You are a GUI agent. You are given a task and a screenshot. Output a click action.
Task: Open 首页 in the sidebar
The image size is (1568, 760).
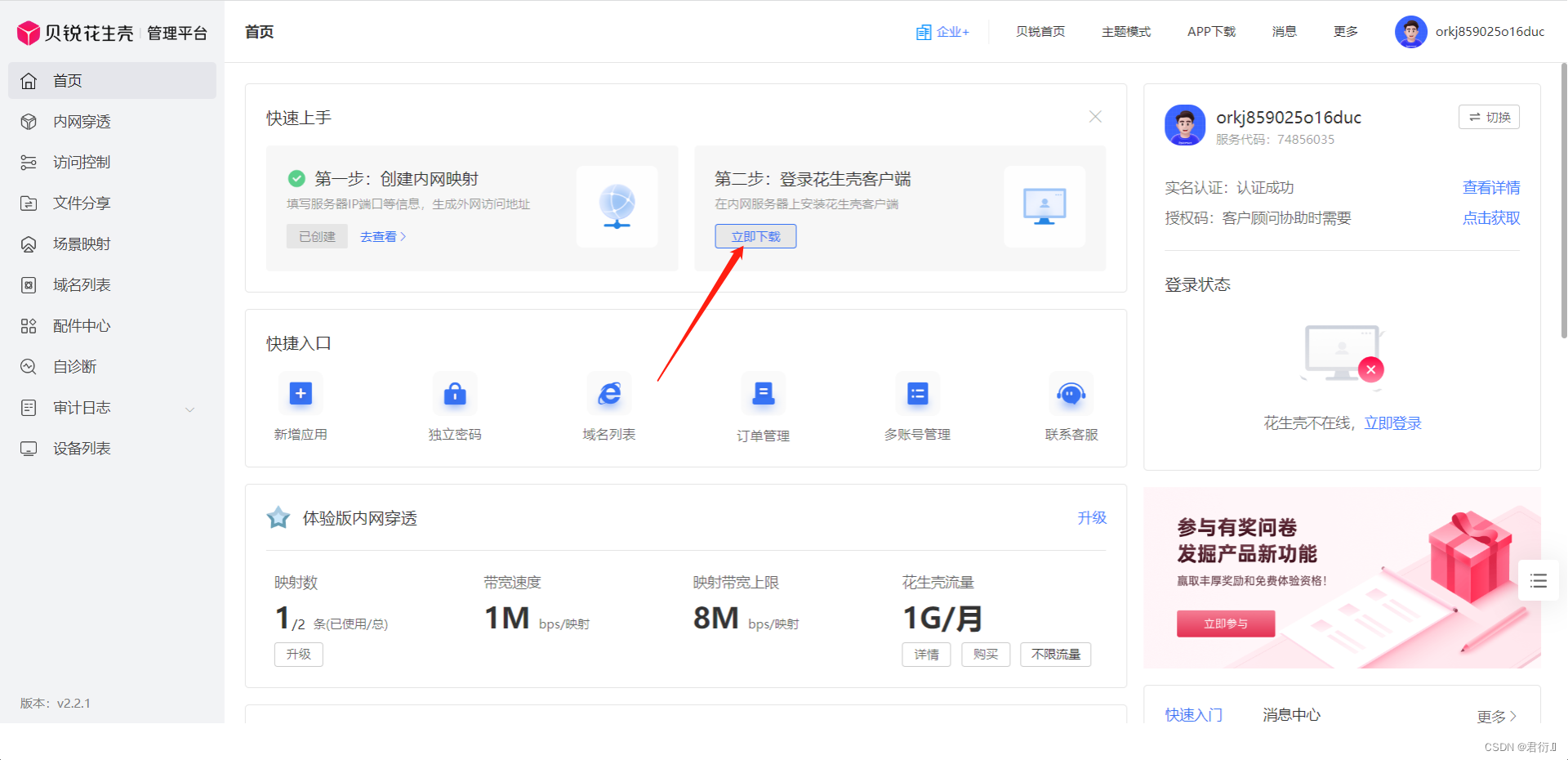(112, 81)
